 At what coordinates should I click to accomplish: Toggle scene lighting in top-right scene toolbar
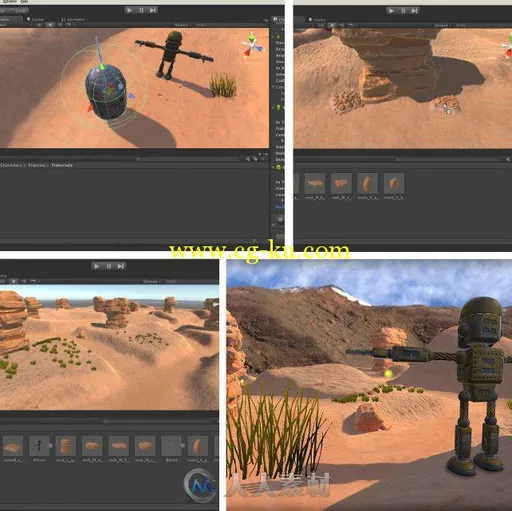pyautogui.click(x=332, y=25)
